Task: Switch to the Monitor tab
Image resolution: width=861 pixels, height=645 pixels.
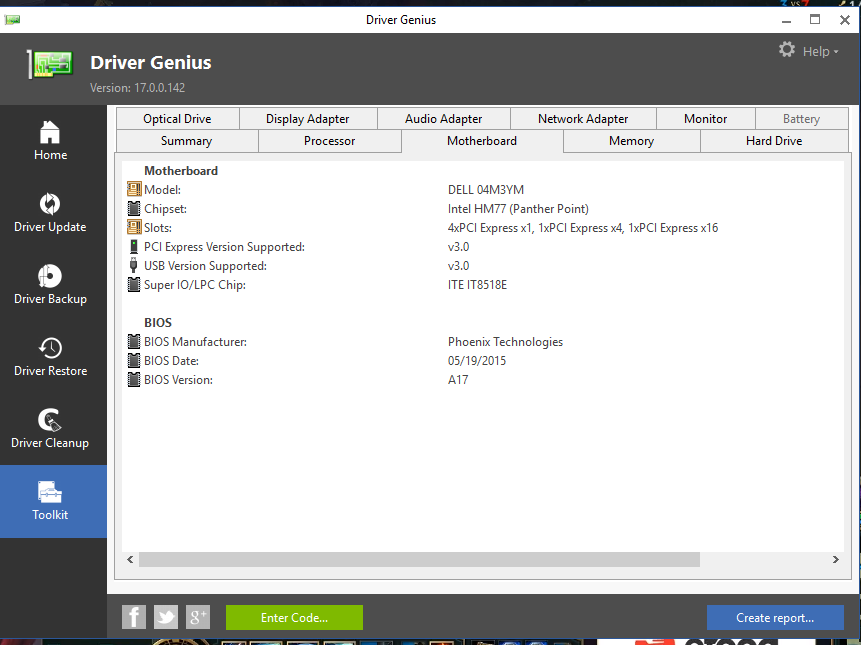Action: [x=706, y=119]
